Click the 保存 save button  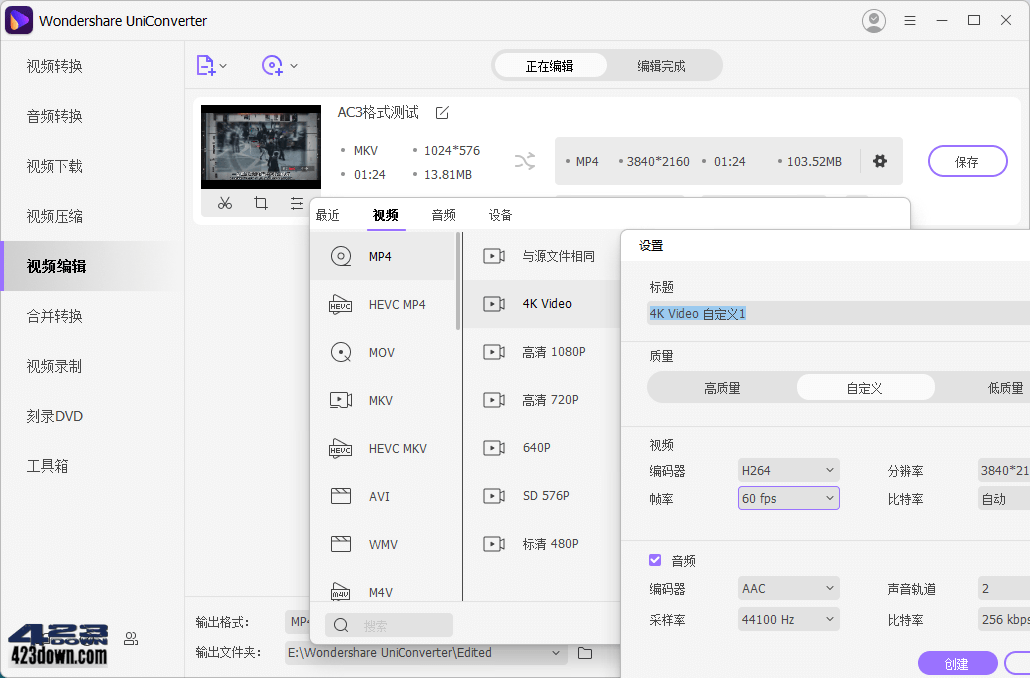point(966,161)
